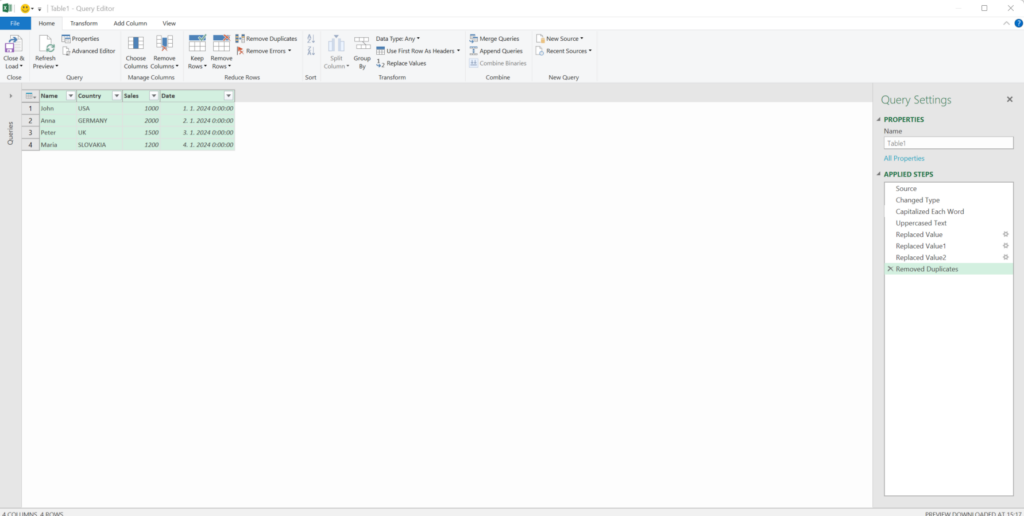Click Append Queries
Screen dimensions: 1024x516
[x=496, y=51]
